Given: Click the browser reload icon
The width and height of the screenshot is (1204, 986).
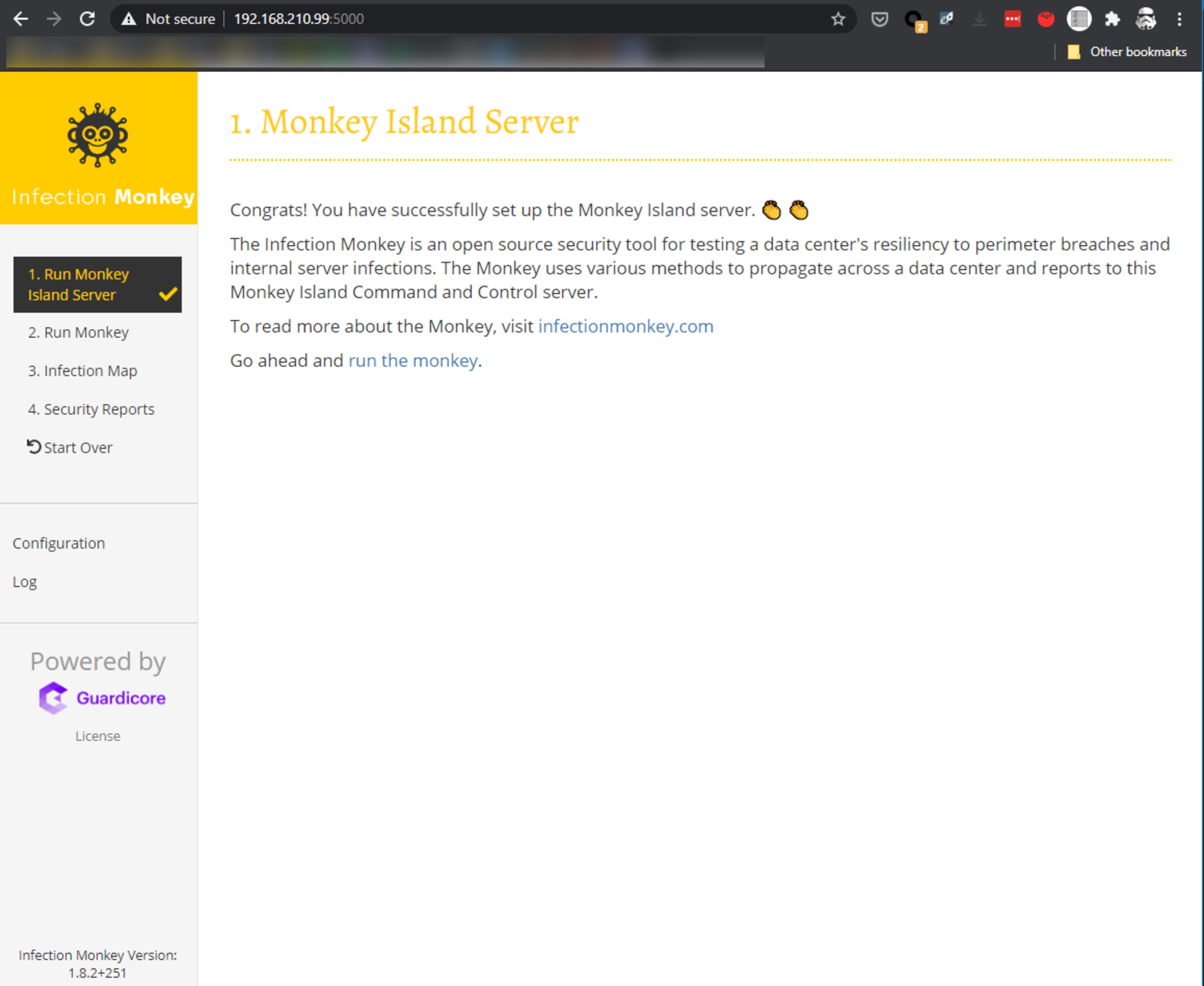Looking at the screenshot, I should click(87, 19).
